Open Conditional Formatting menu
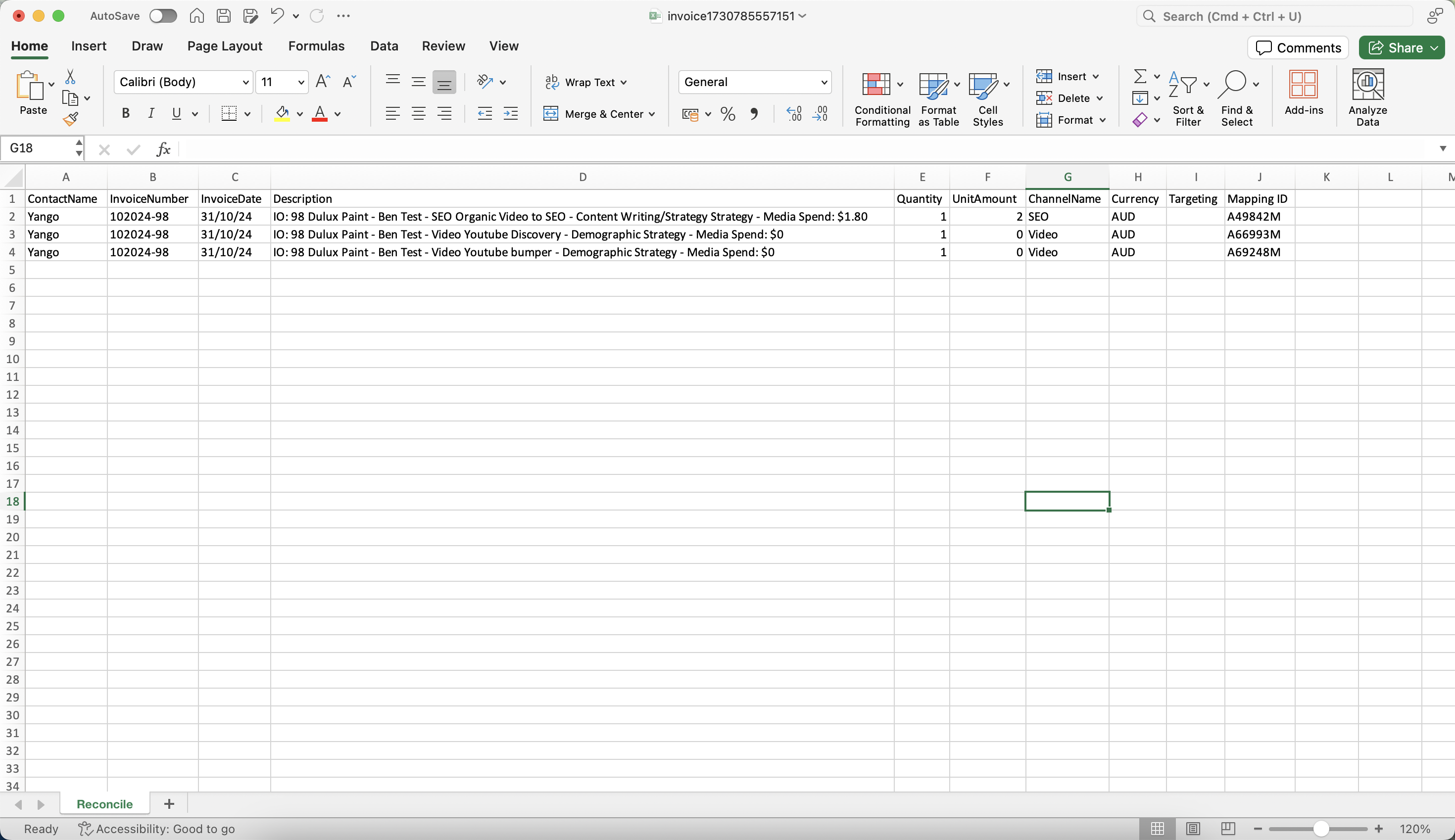 click(x=882, y=98)
